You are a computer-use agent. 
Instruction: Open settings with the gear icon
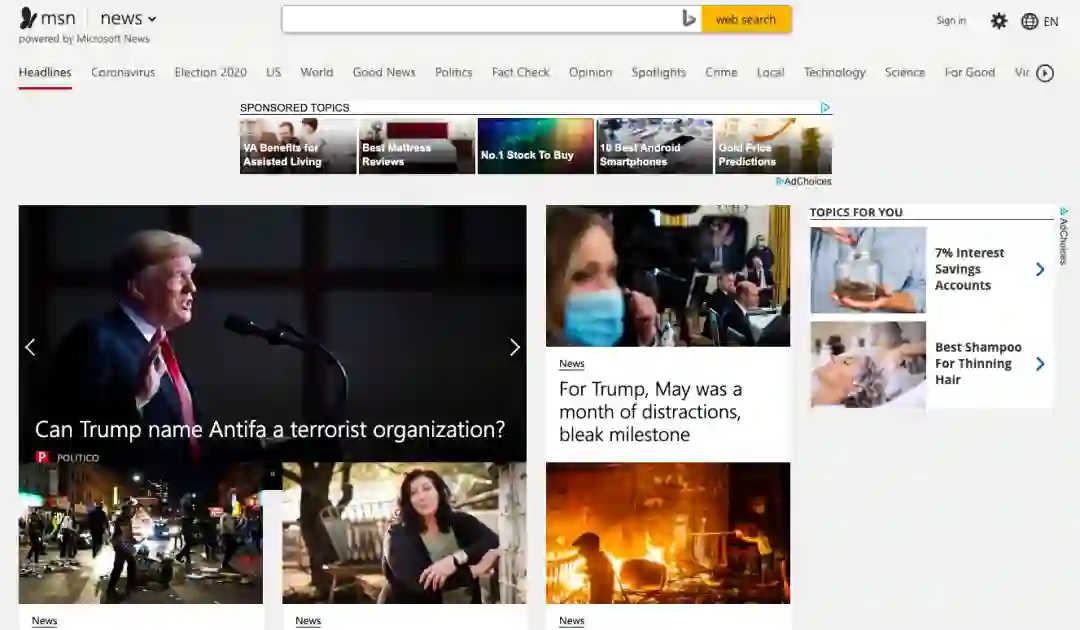point(999,21)
